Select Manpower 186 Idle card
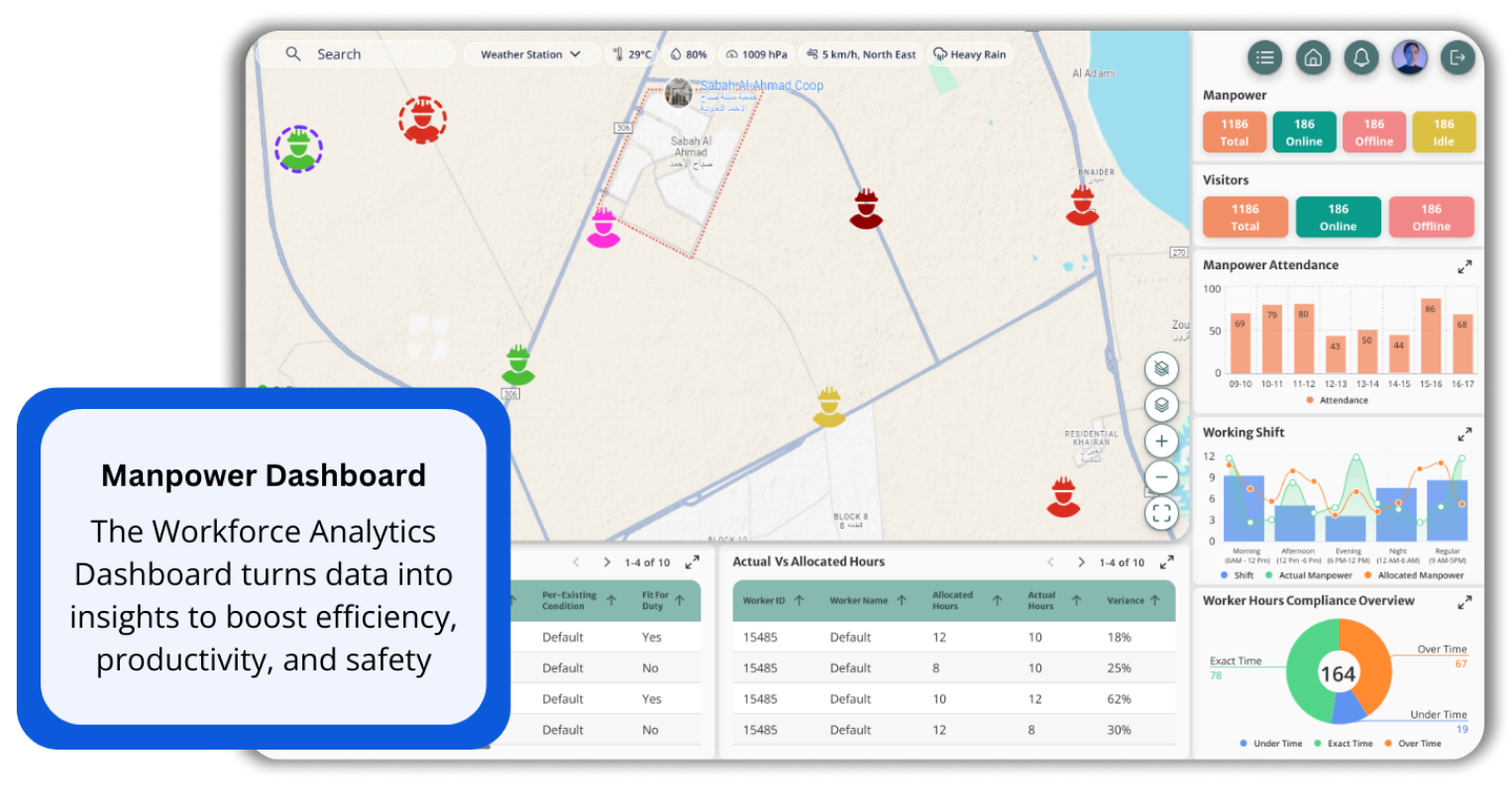This screenshot has height=812, width=1511. pos(1444,132)
